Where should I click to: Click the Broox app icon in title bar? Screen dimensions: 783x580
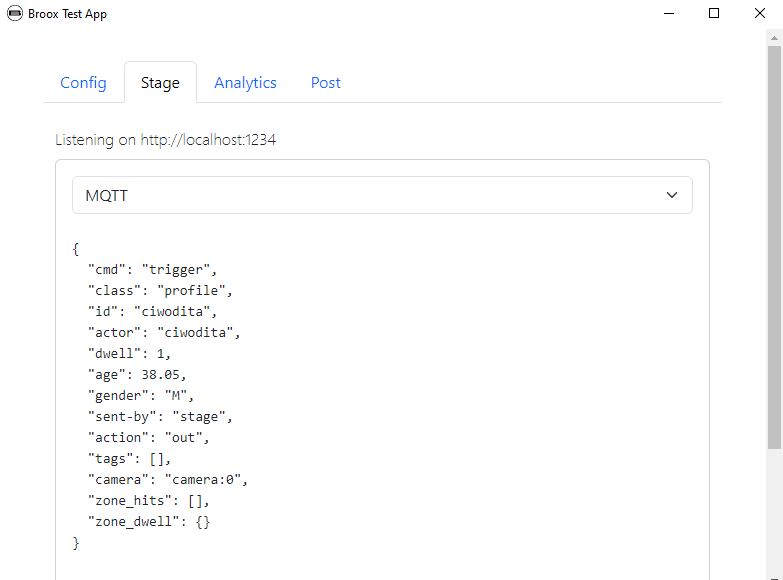click(x=15, y=13)
